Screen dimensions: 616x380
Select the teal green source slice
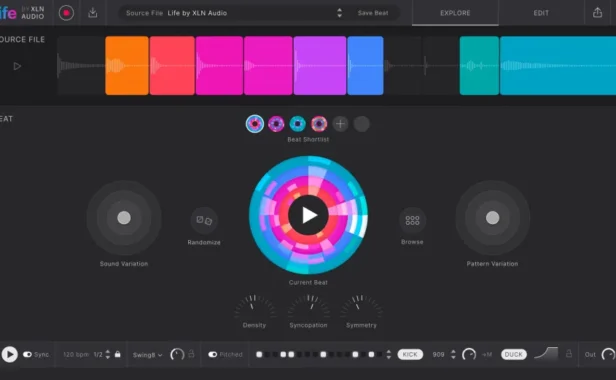(x=479, y=65)
